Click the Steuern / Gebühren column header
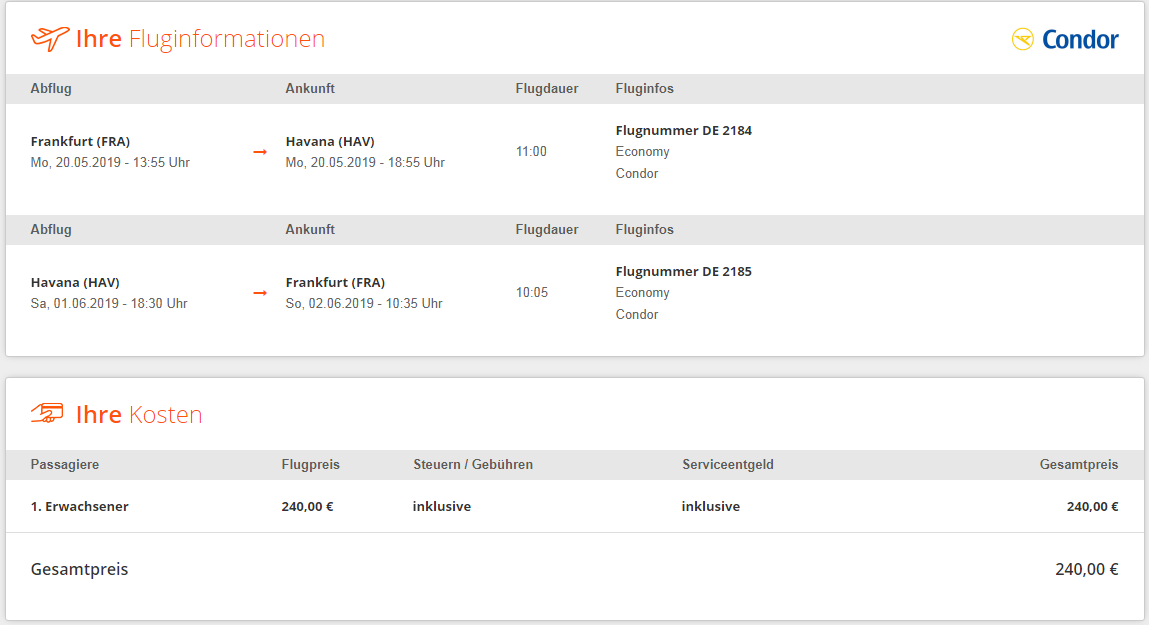1149x625 pixels. [x=473, y=465]
